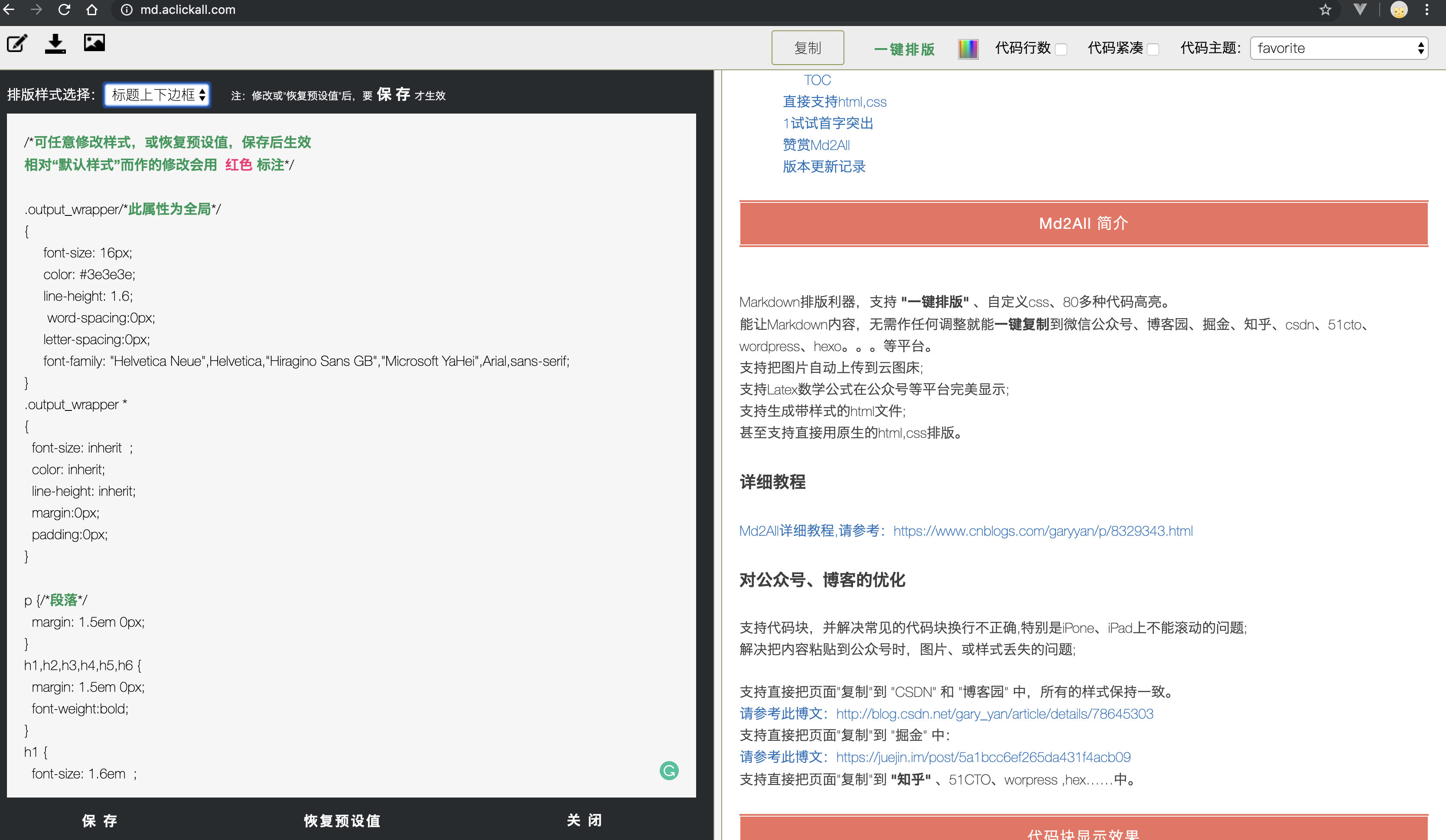Open the 代码主题 favorite dropdown
1446x840 pixels.
(x=1339, y=48)
